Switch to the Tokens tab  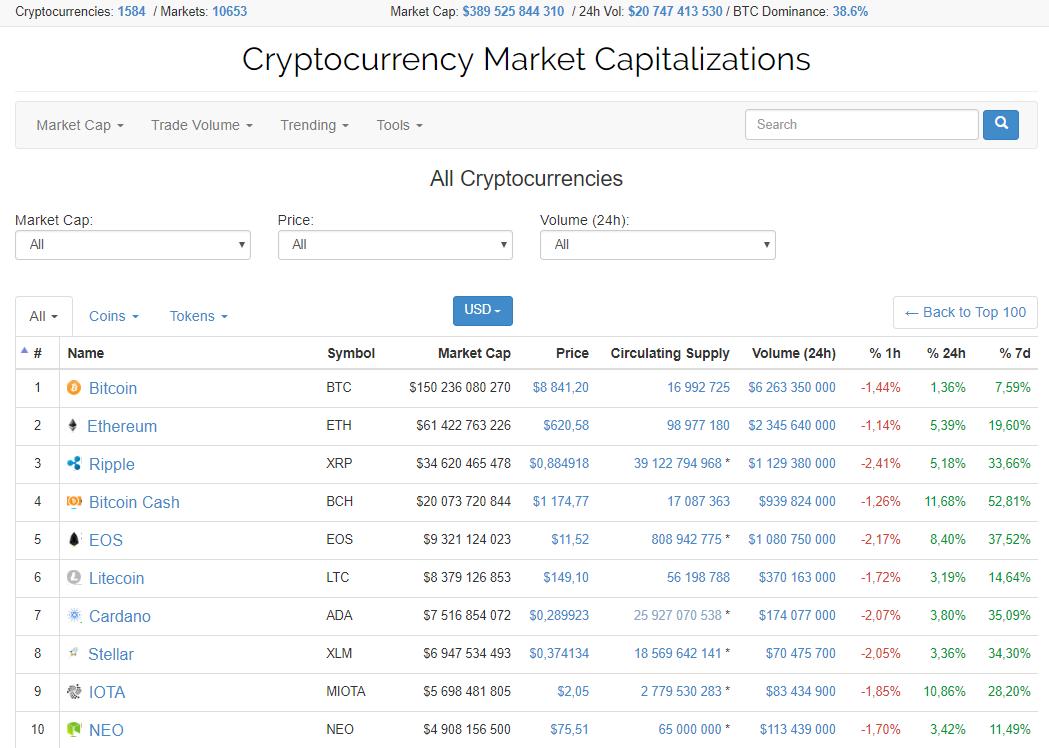198,316
